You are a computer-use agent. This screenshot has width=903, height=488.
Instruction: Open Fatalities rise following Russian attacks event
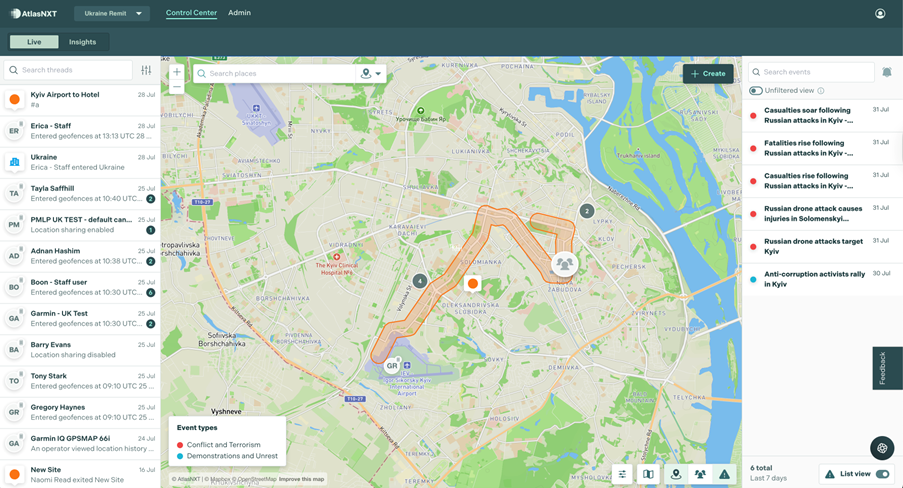822,148
